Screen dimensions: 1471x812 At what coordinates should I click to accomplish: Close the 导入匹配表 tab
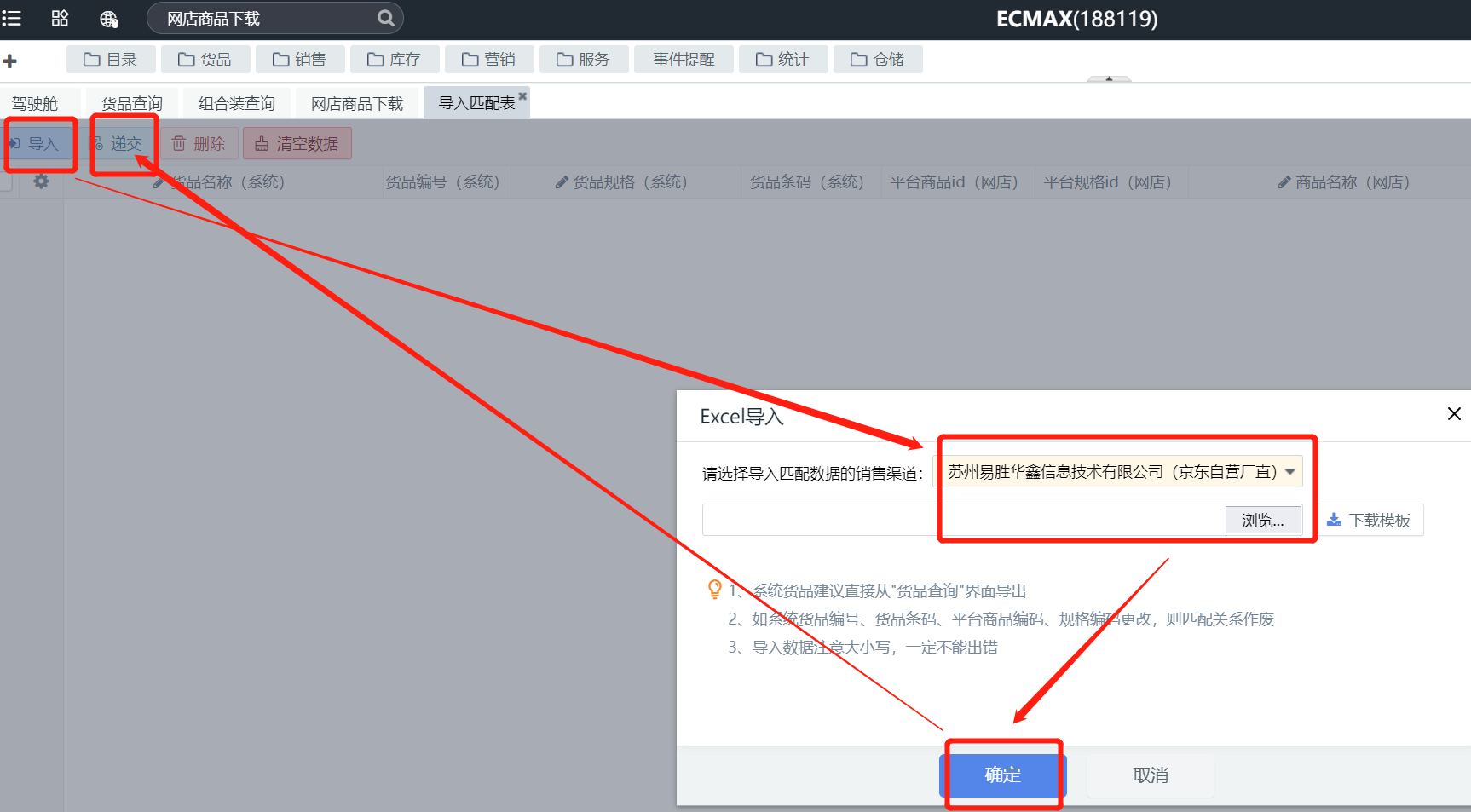pyautogui.click(x=522, y=95)
